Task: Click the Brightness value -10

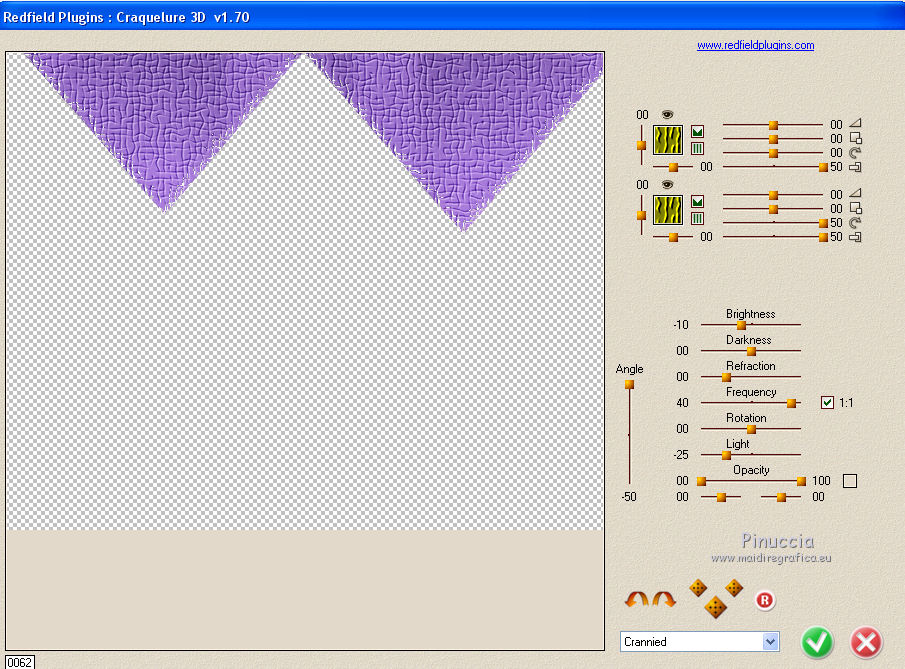Action: pos(681,325)
